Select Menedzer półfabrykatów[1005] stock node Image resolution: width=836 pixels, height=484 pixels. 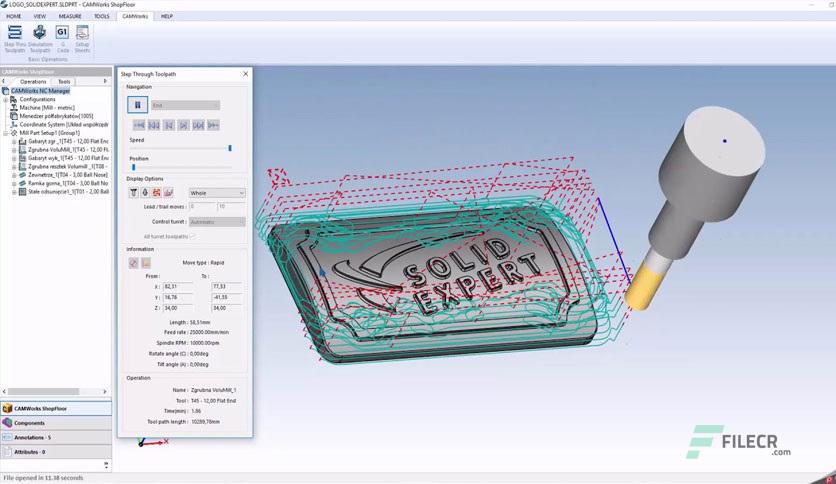click(57, 116)
